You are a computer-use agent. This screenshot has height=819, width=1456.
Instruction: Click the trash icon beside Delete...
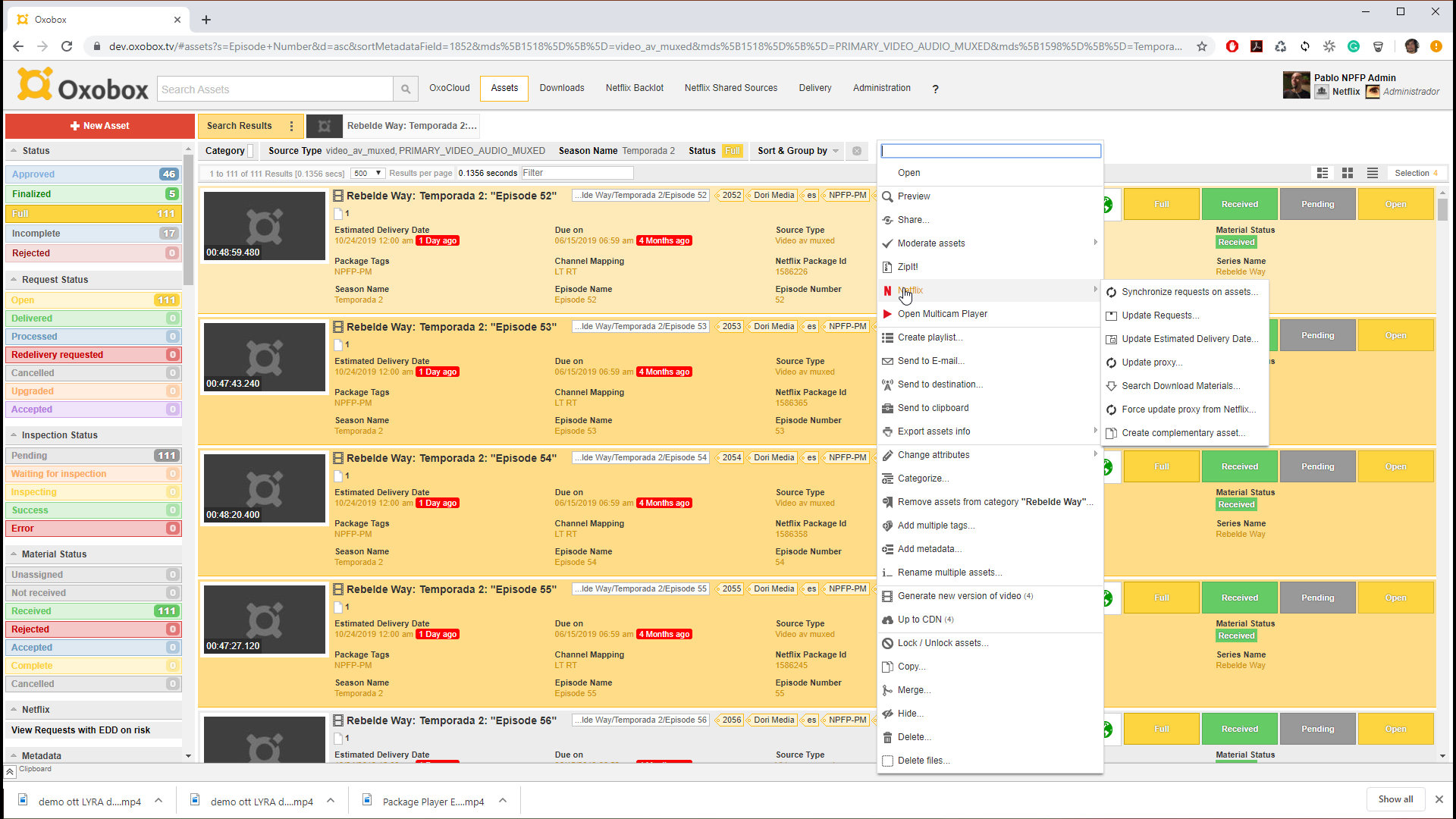coord(887,737)
